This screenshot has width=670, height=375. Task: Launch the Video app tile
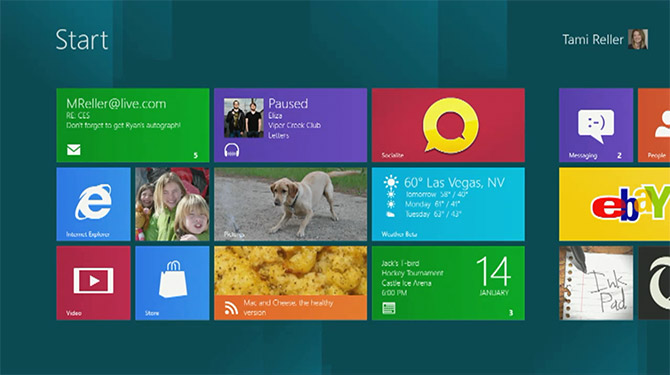pyautogui.click(x=93, y=283)
